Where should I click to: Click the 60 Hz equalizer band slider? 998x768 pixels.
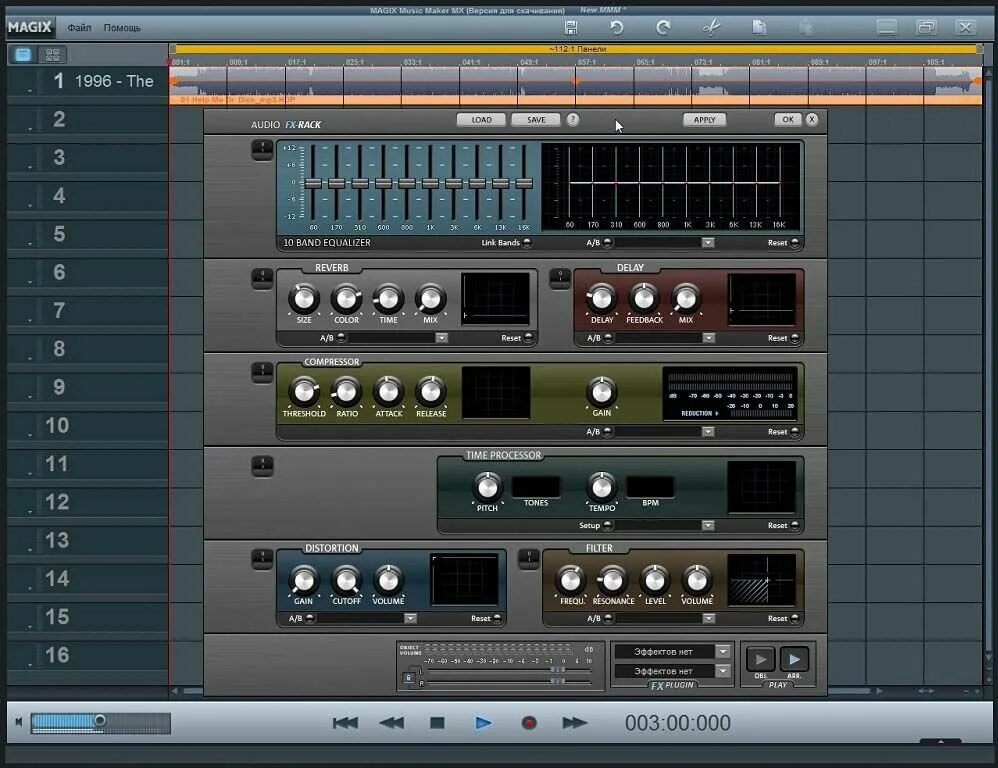pos(313,183)
